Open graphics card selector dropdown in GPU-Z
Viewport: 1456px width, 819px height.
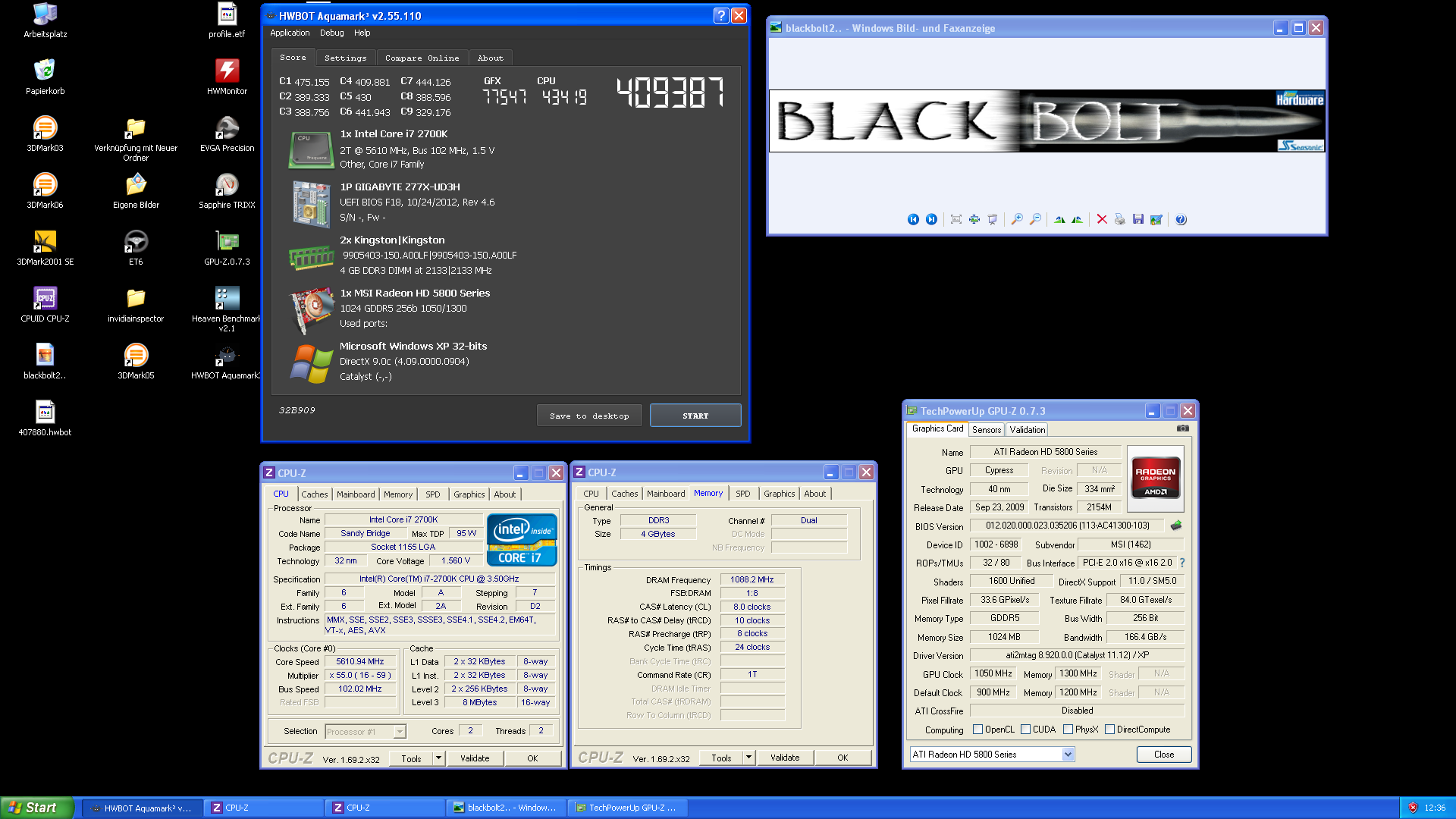tap(1068, 755)
